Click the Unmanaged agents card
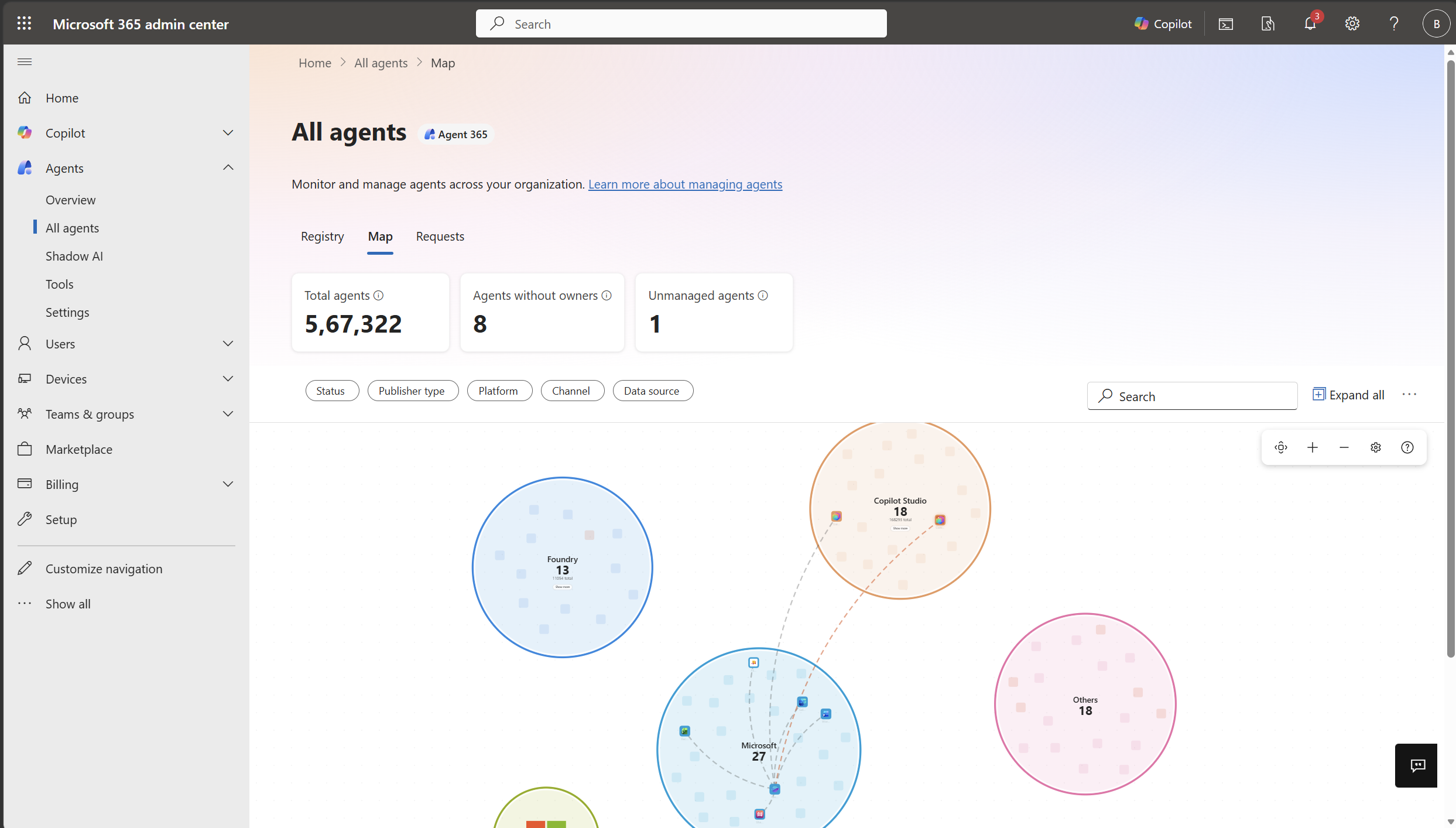 coord(714,312)
